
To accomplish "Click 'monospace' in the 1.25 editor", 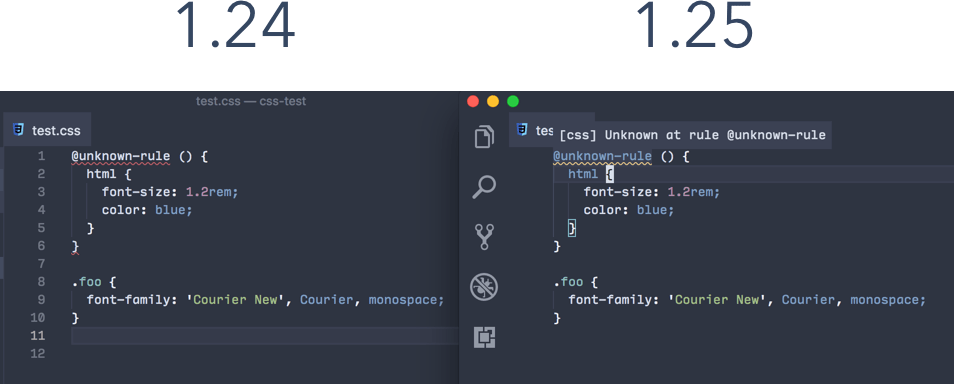I will pos(885,300).
